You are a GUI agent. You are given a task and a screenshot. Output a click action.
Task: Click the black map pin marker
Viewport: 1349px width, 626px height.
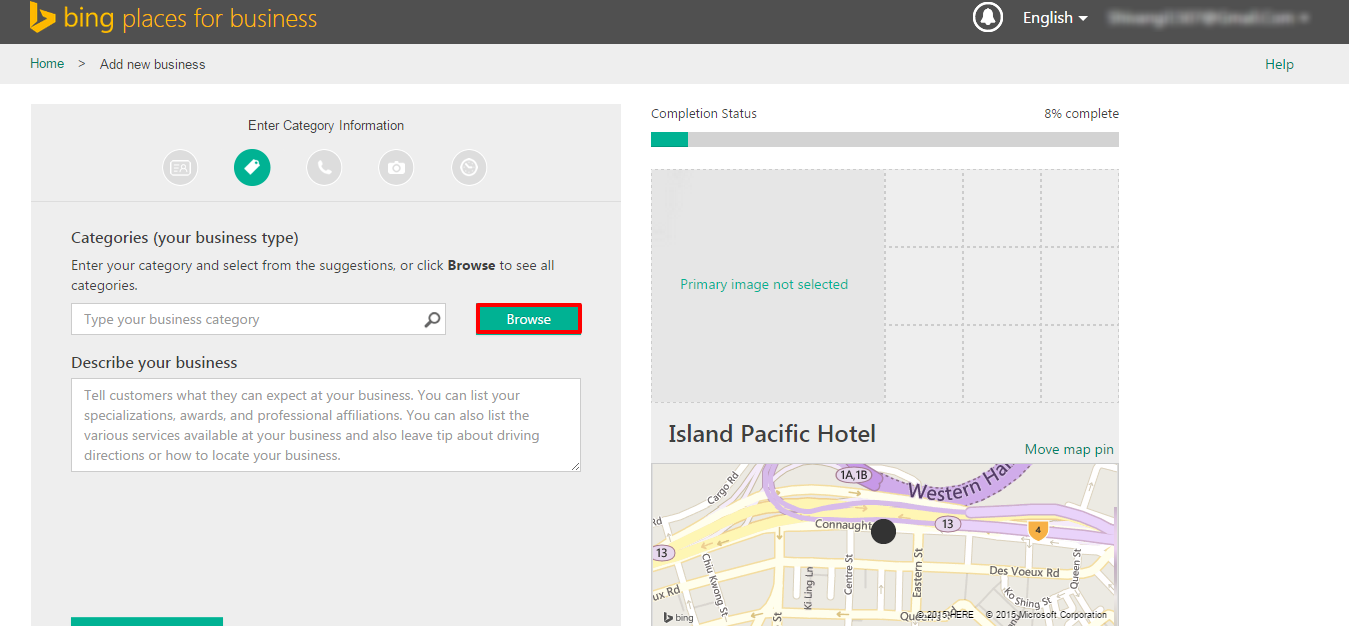[883, 531]
